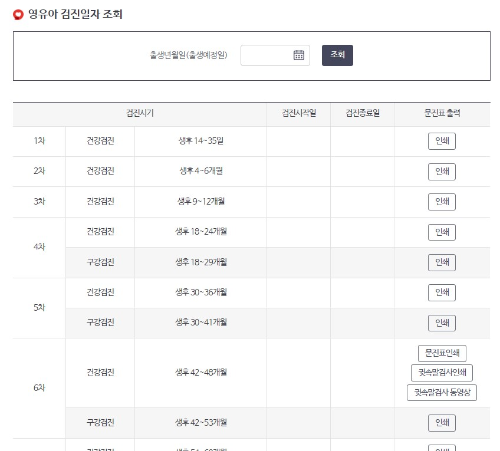The image size is (500, 451).
Task: Click the 생후 14~35일 cell text
Action: point(201,141)
